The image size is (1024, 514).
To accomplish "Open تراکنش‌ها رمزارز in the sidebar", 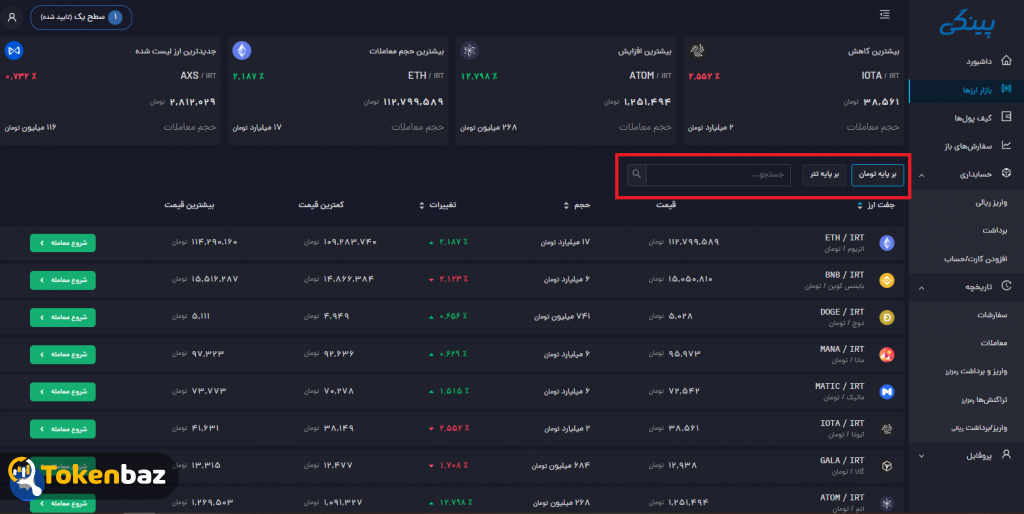I will point(984,400).
